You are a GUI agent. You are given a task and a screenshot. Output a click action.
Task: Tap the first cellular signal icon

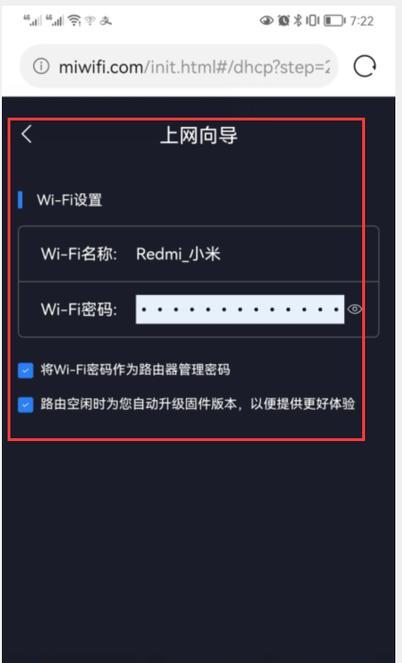coord(33,20)
